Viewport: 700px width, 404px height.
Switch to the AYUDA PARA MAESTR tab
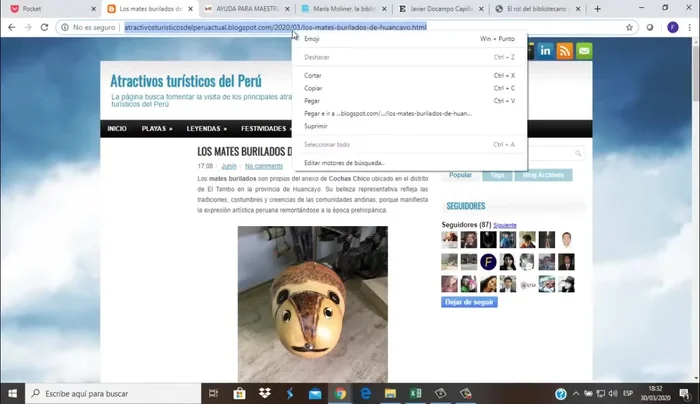pyautogui.click(x=247, y=8)
